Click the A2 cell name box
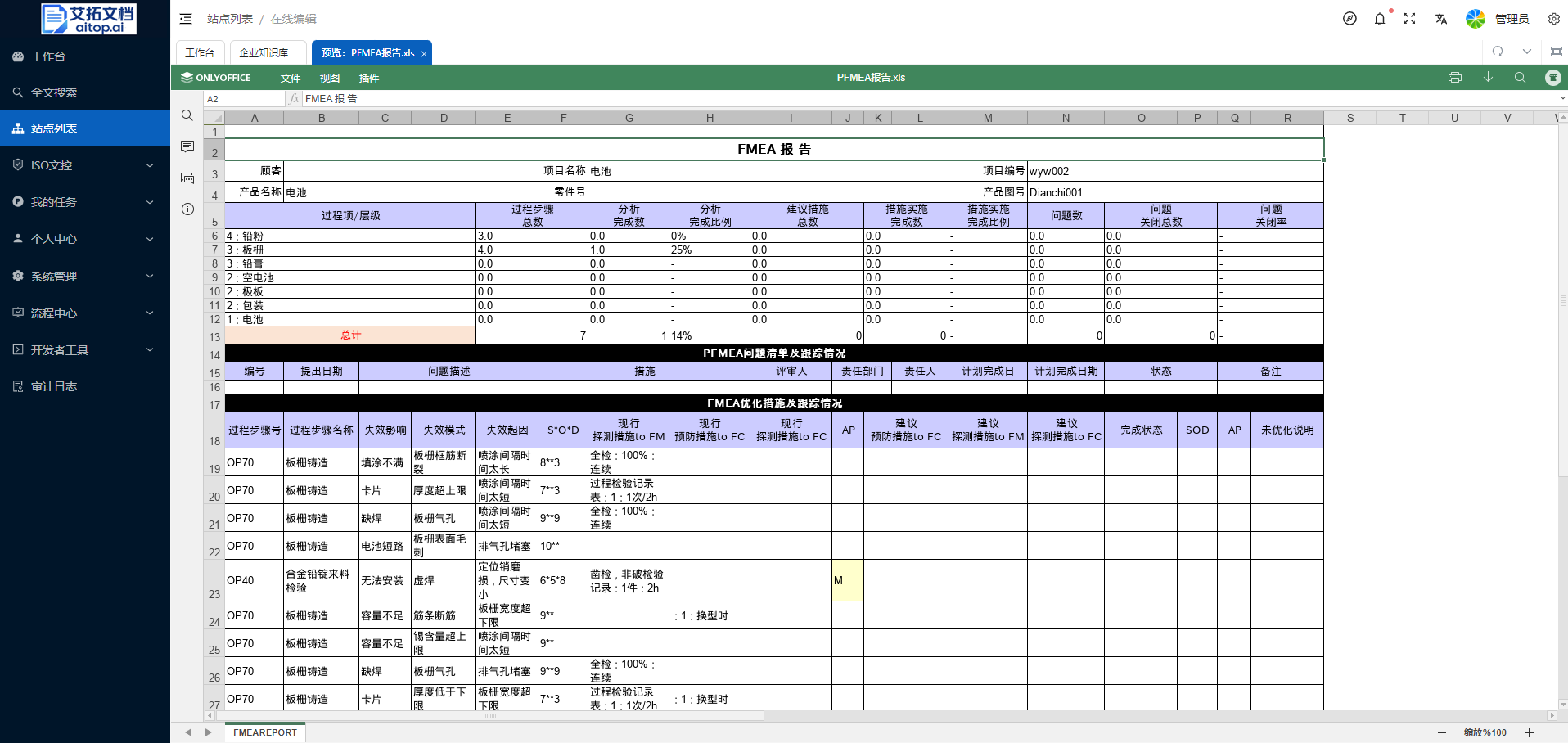This screenshot has height=743, width=1568. tap(244, 99)
